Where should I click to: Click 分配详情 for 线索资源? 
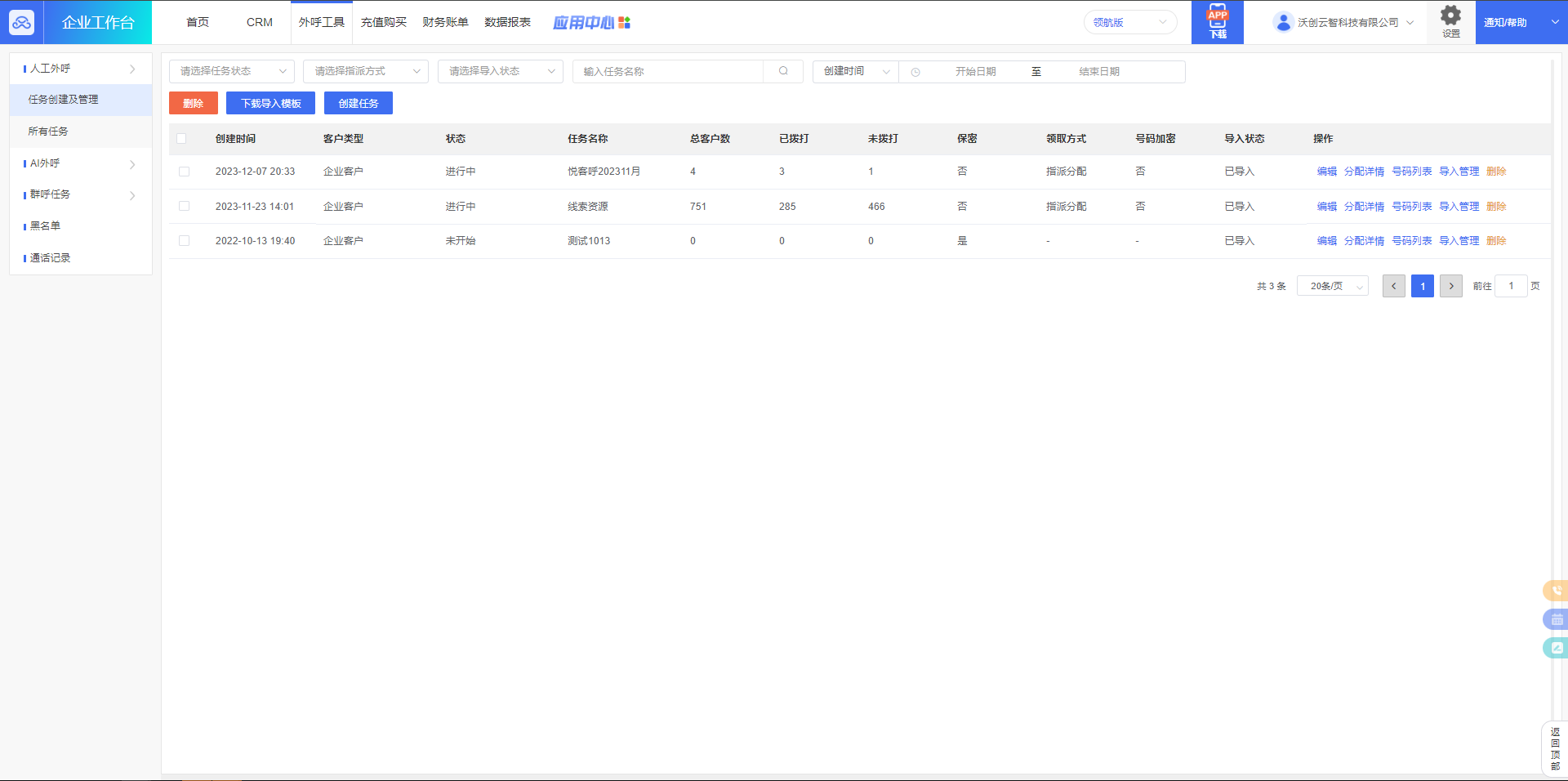click(1364, 206)
